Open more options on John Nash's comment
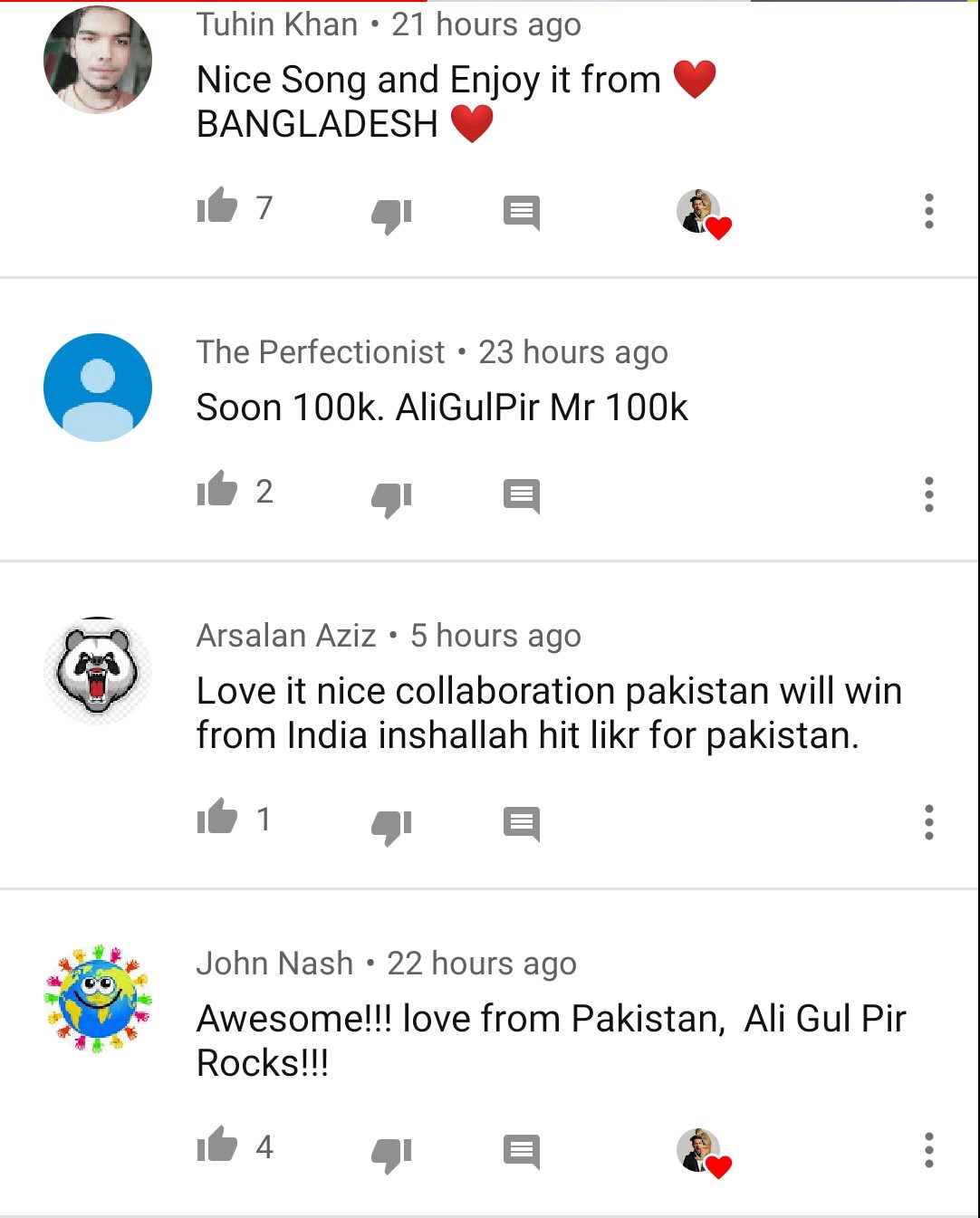This screenshot has width=980, height=1218. (928, 1150)
